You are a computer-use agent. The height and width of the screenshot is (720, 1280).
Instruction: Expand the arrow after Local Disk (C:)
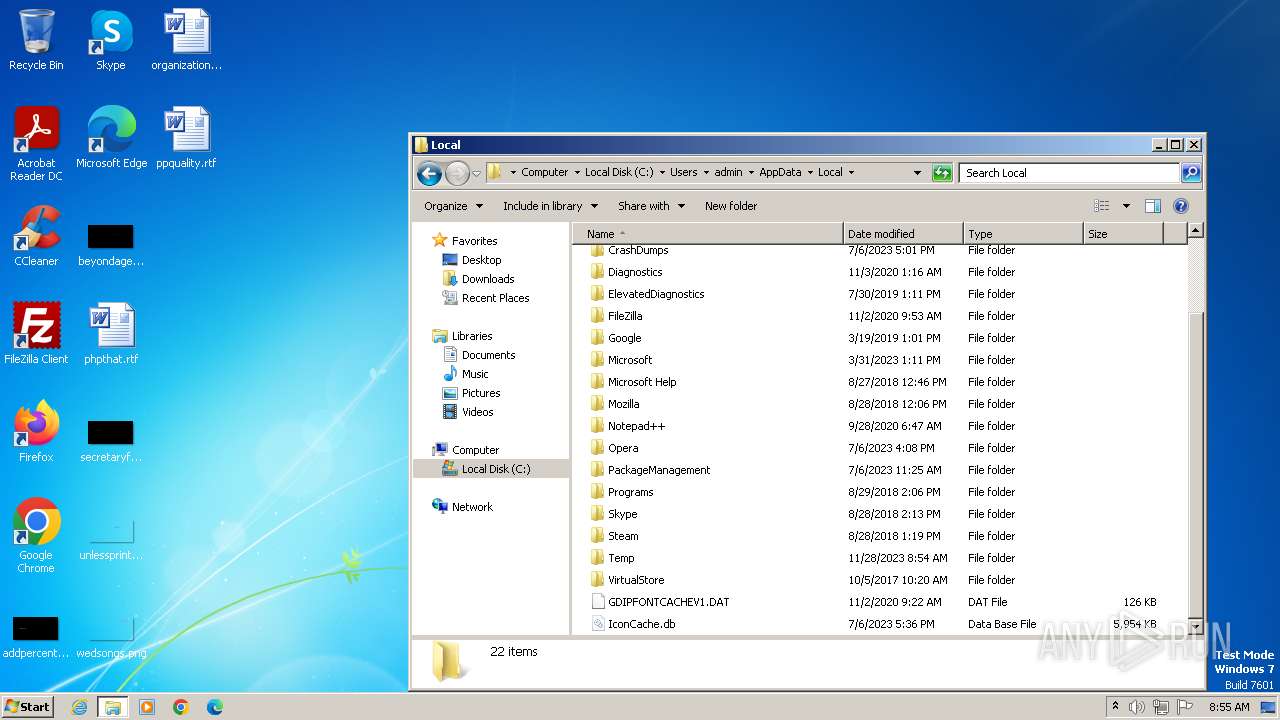click(662, 173)
